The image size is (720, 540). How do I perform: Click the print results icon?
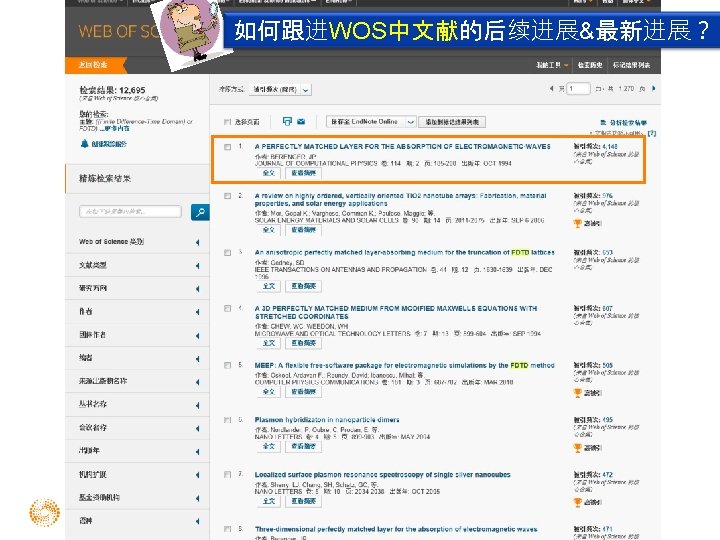pyautogui.click(x=287, y=121)
